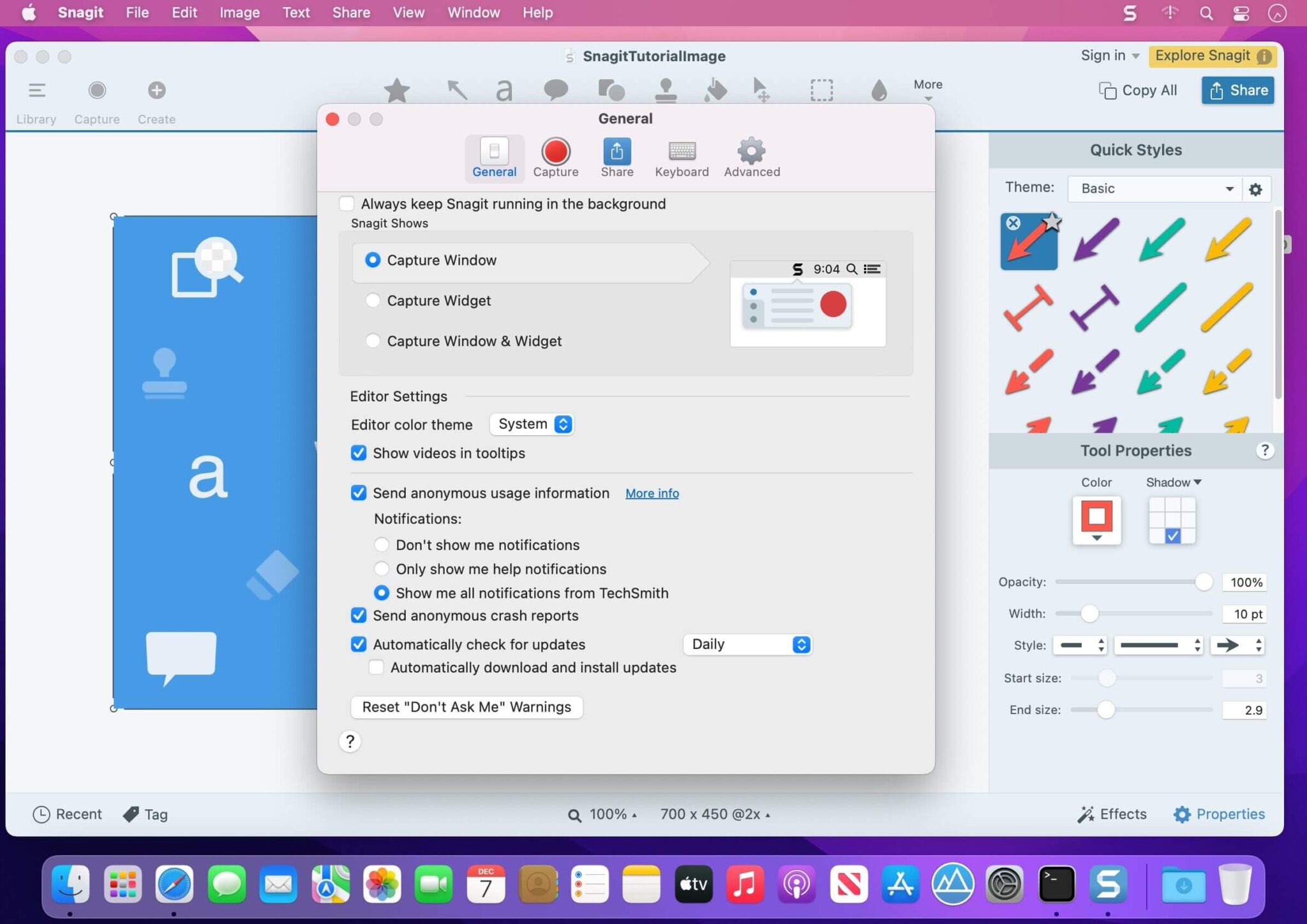Toggle Show videos in tooltips checkbox
The width and height of the screenshot is (1307, 924).
357,454
